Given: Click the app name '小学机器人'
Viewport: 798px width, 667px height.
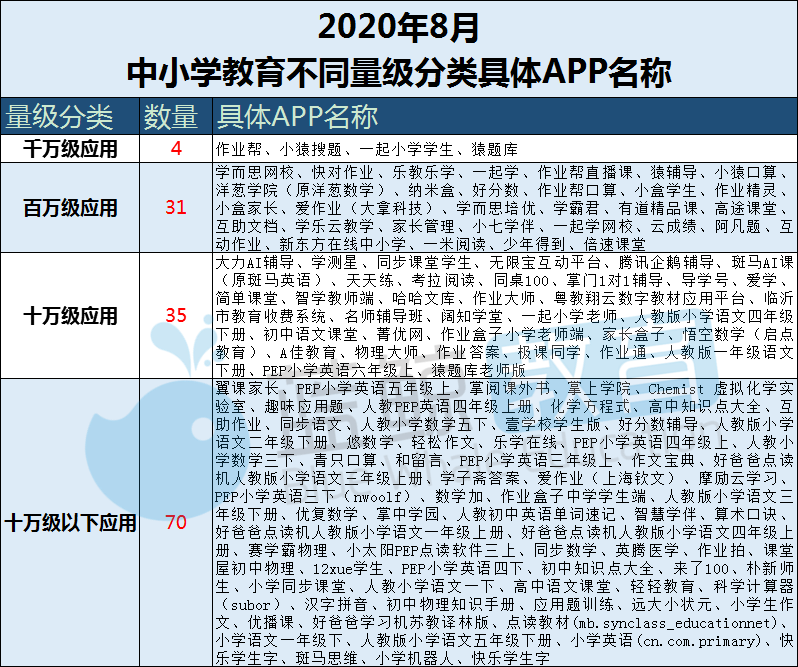Looking at the screenshot, I should (415, 658).
